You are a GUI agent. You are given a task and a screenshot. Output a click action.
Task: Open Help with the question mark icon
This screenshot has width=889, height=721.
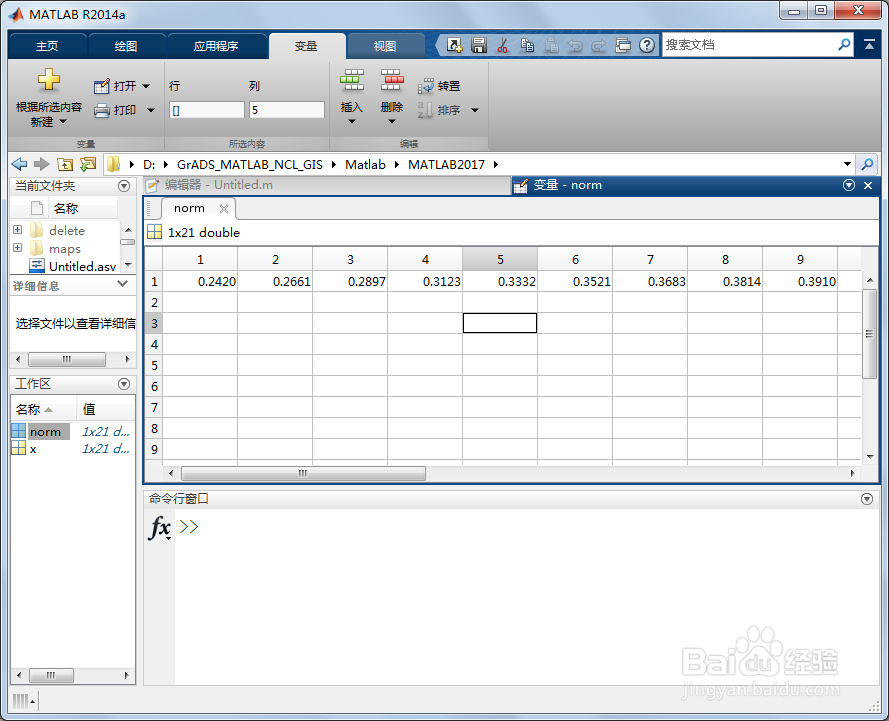point(646,45)
